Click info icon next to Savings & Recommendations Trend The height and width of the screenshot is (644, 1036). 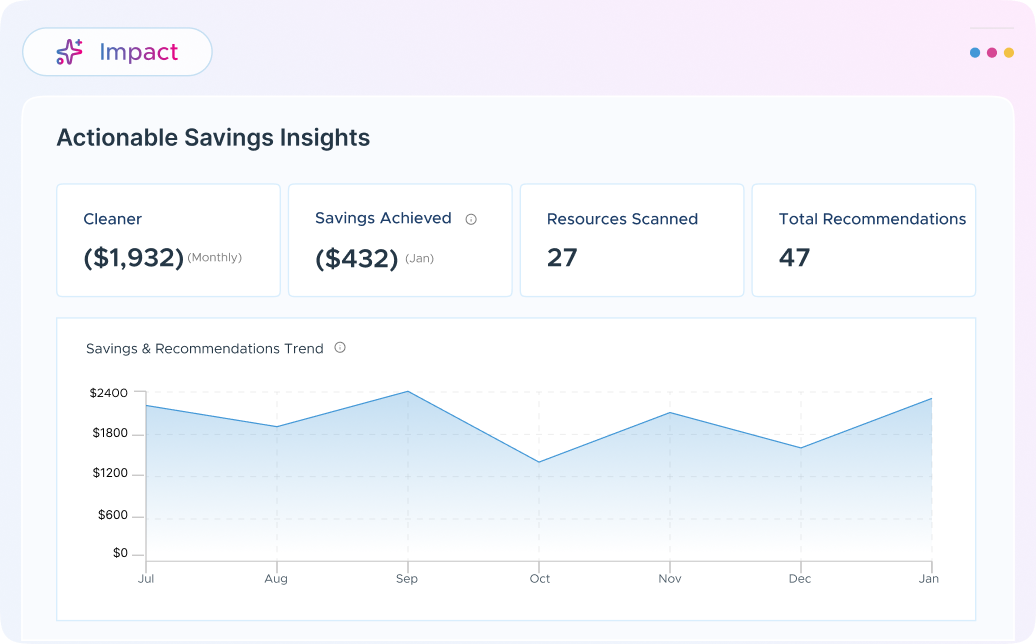click(340, 348)
